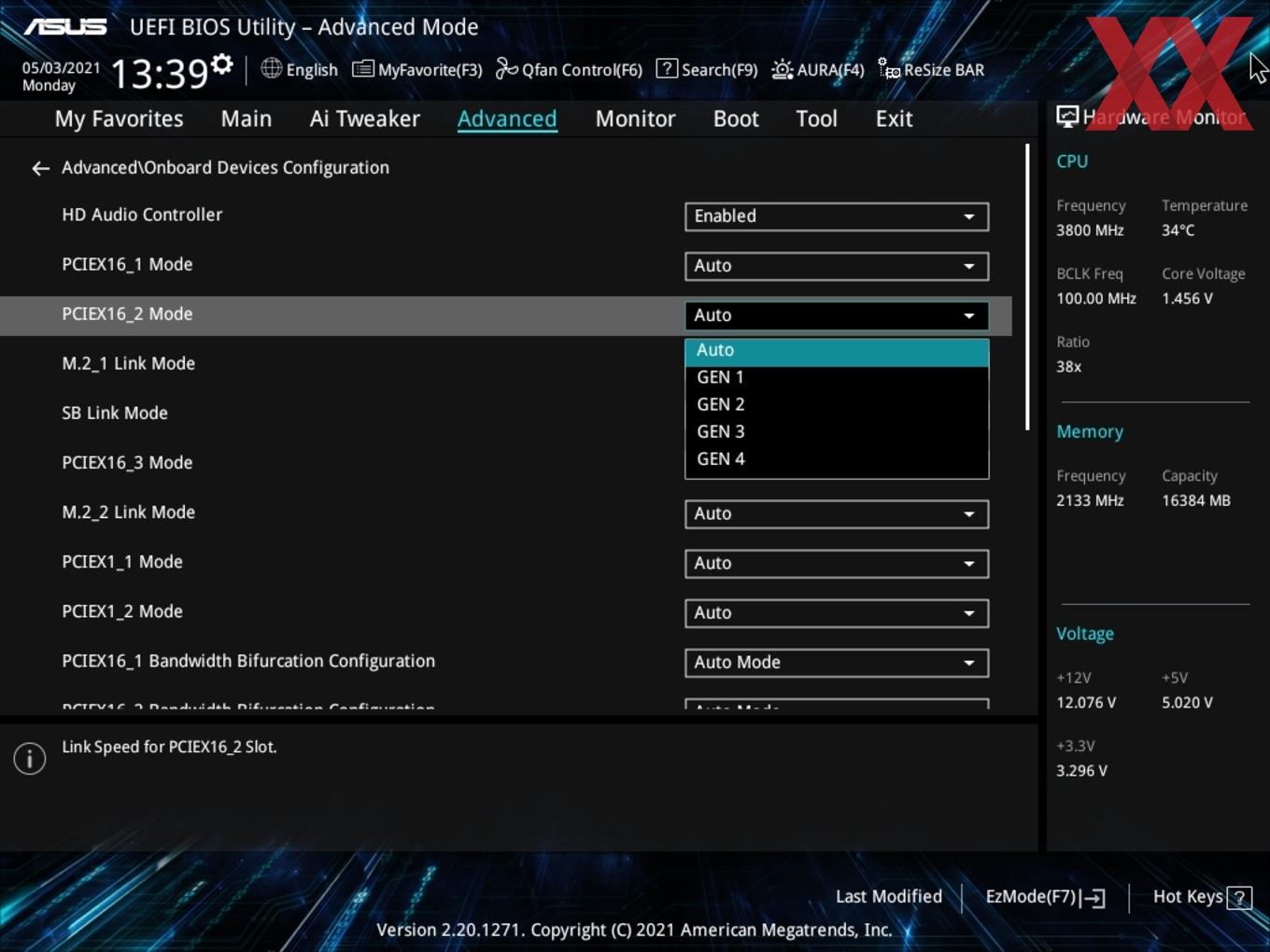
Task: Click the Last Modified button
Action: pos(888,897)
